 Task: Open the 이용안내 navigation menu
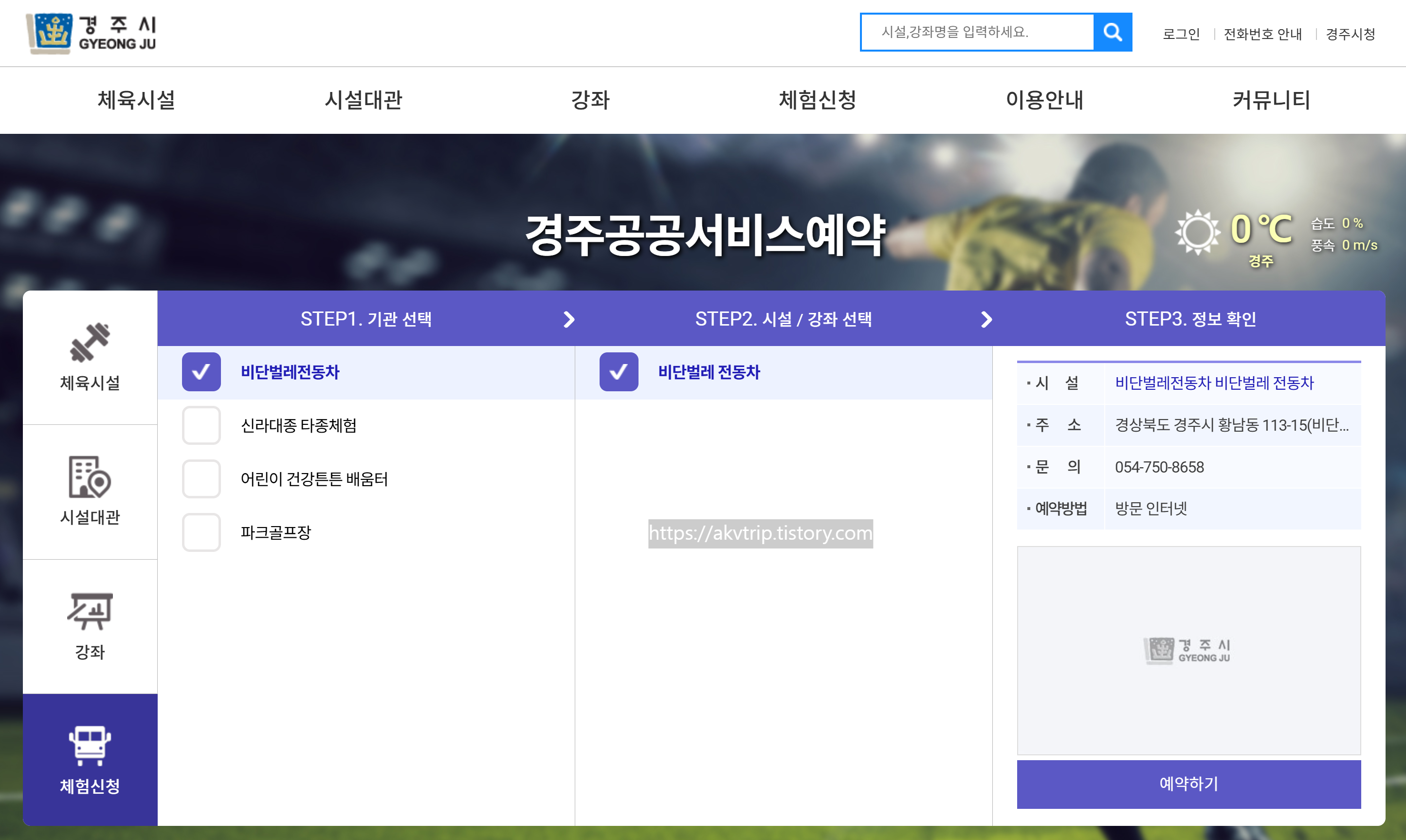point(1044,101)
